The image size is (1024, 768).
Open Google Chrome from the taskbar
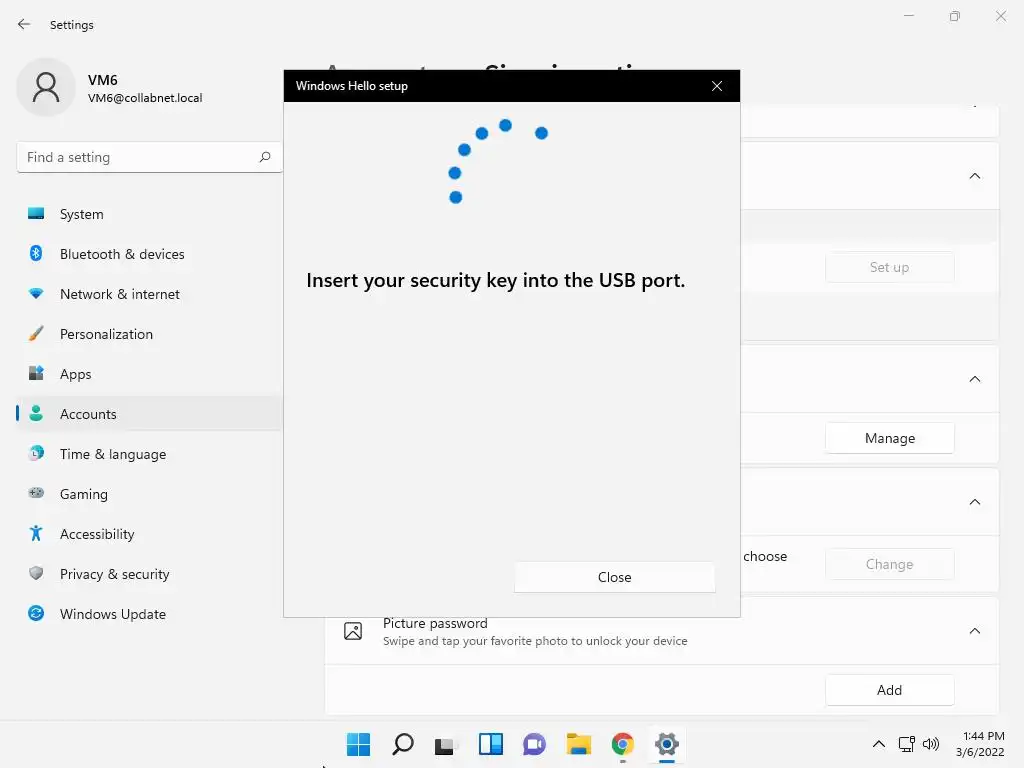(622, 744)
